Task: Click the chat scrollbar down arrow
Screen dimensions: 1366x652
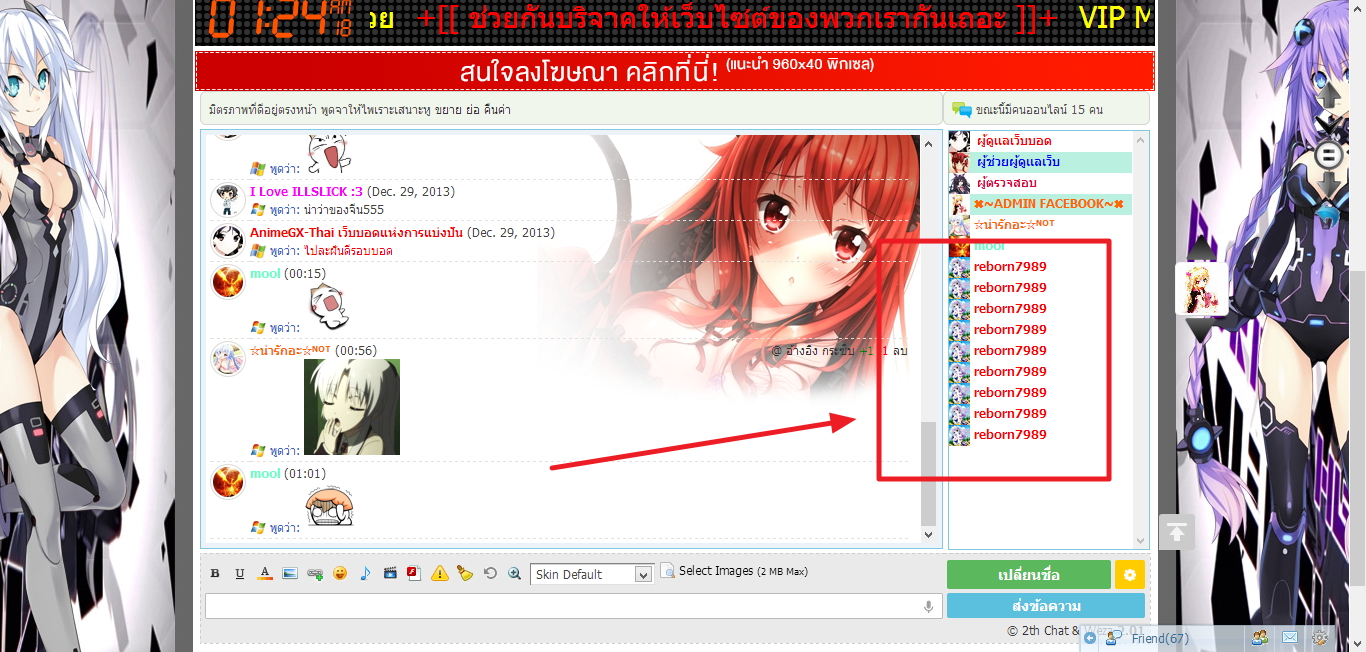Action: [928, 535]
